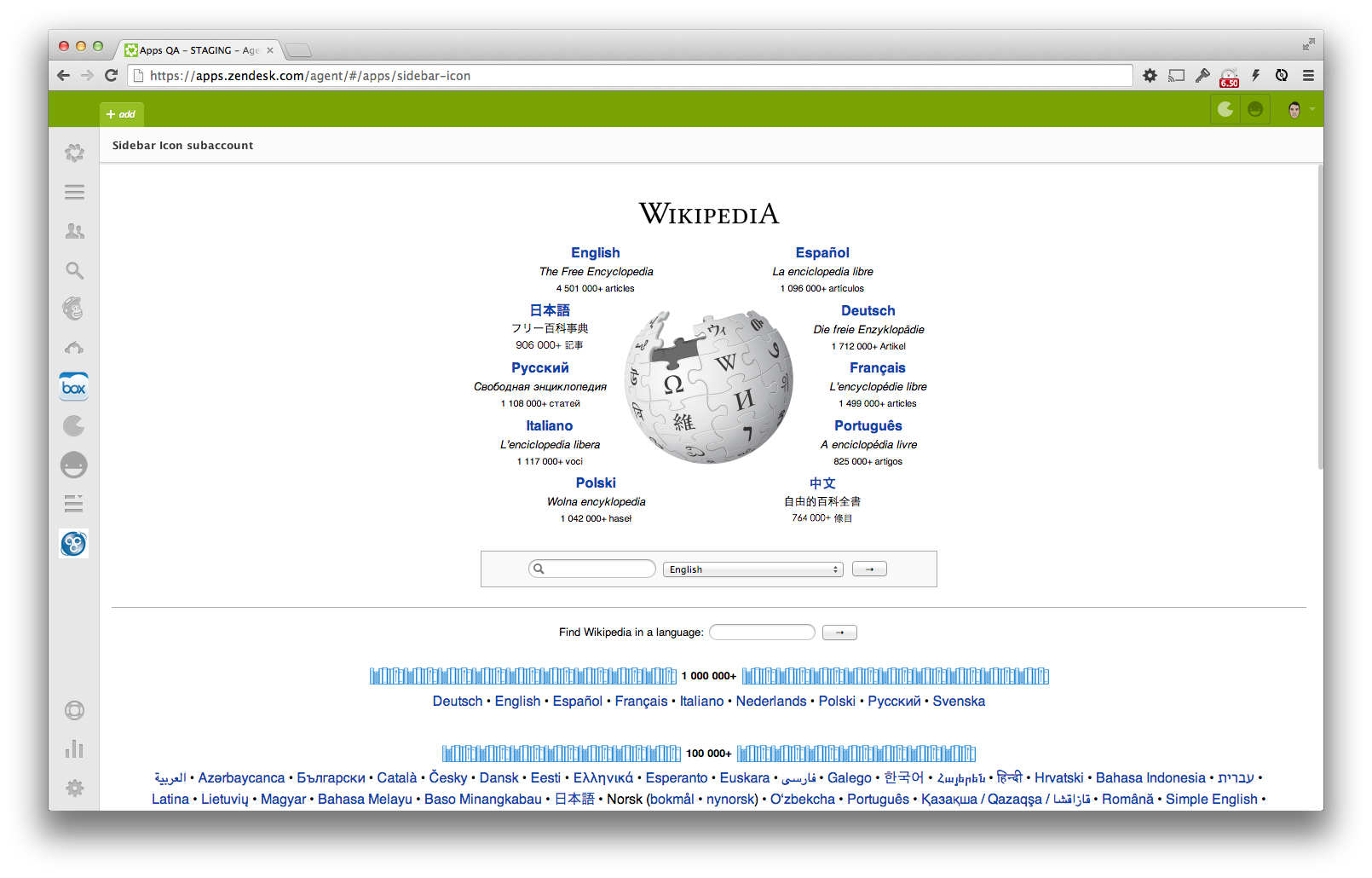Image resolution: width=1372 pixels, height=878 pixels.
Task: Click the views list icon in the sidebar
Action: click(x=74, y=192)
